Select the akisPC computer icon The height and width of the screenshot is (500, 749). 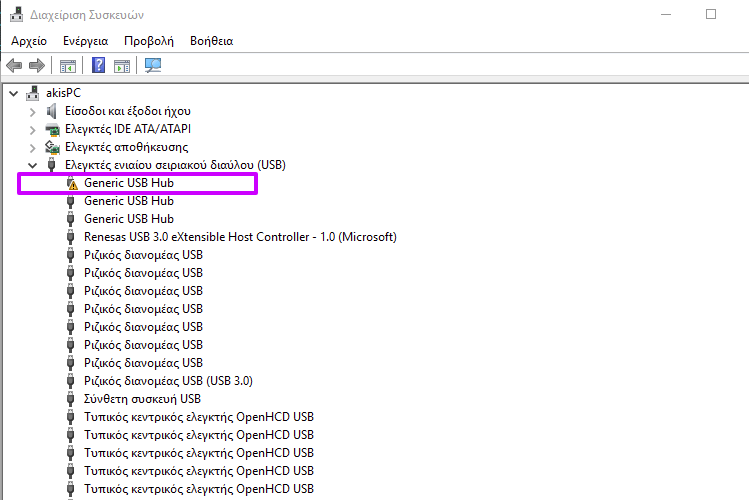(x=32, y=93)
